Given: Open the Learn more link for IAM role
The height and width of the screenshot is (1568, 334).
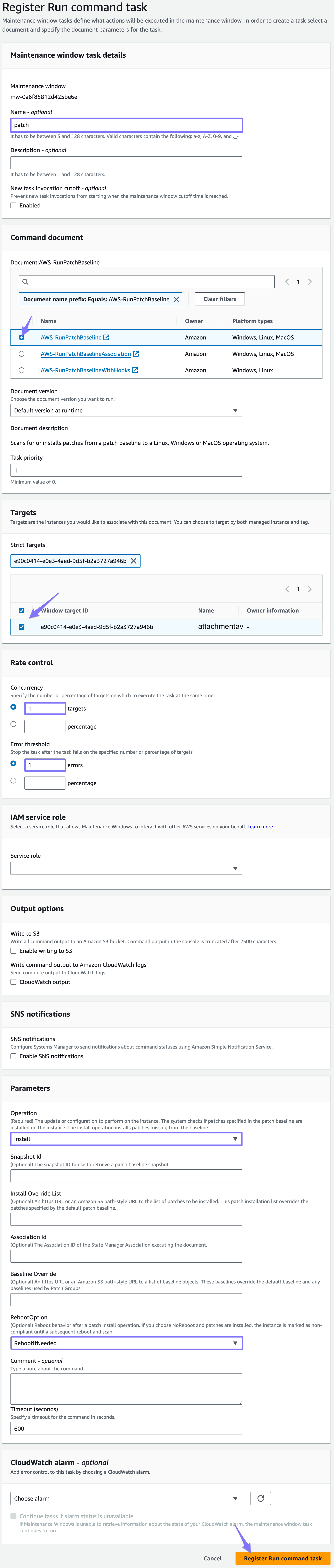Looking at the screenshot, I should (260, 827).
